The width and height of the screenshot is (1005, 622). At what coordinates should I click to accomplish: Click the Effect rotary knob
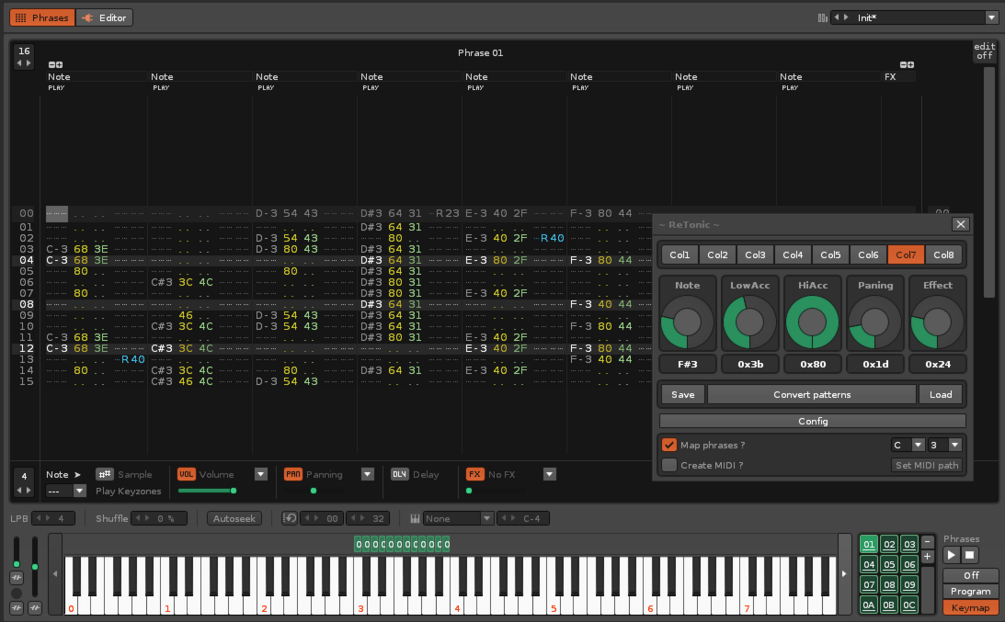tap(937, 322)
